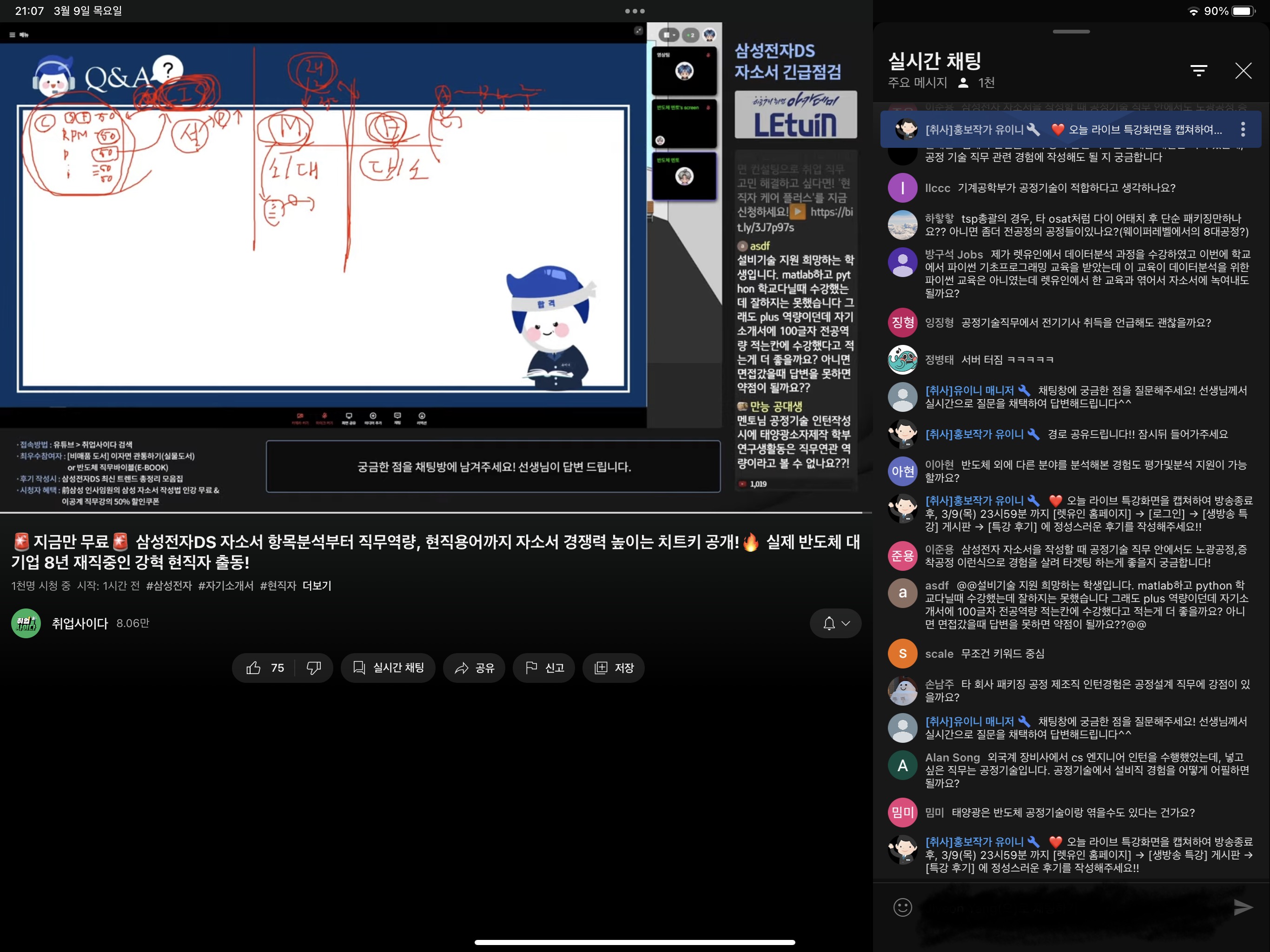Tap Alan Song user avatar
This screenshot has width=1270, height=952.
(903, 765)
